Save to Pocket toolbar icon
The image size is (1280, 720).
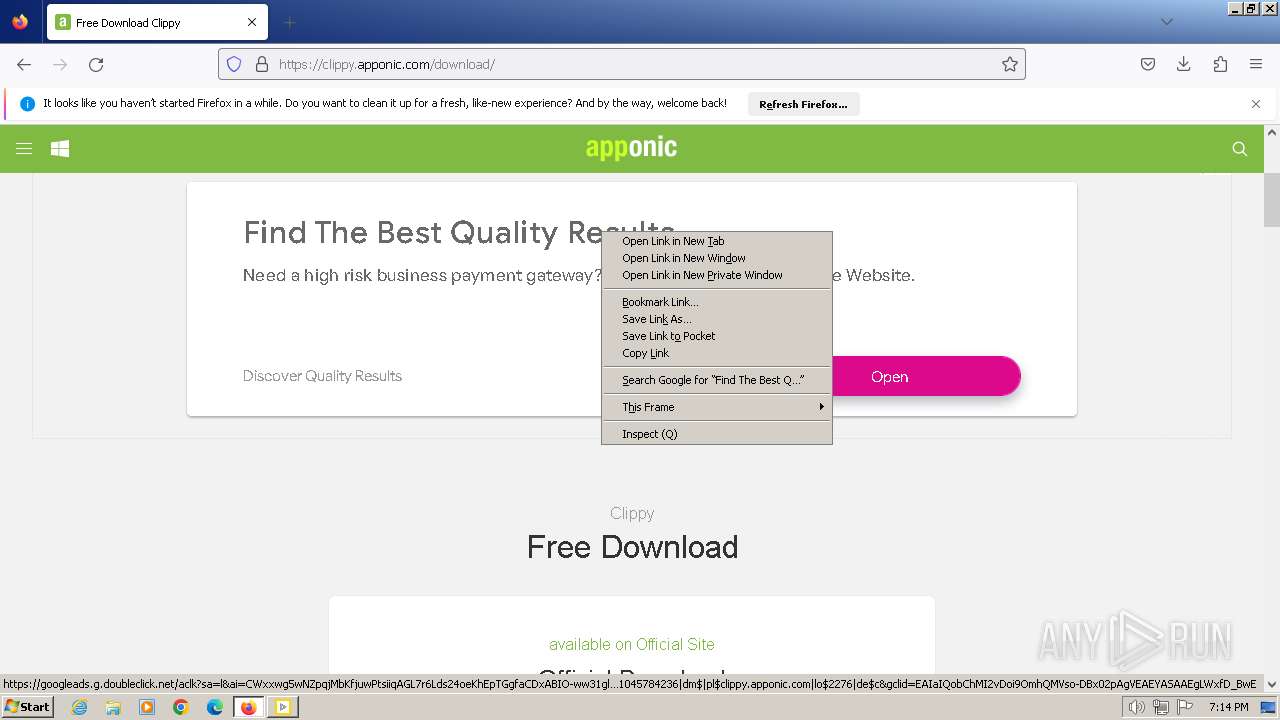tap(1148, 64)
